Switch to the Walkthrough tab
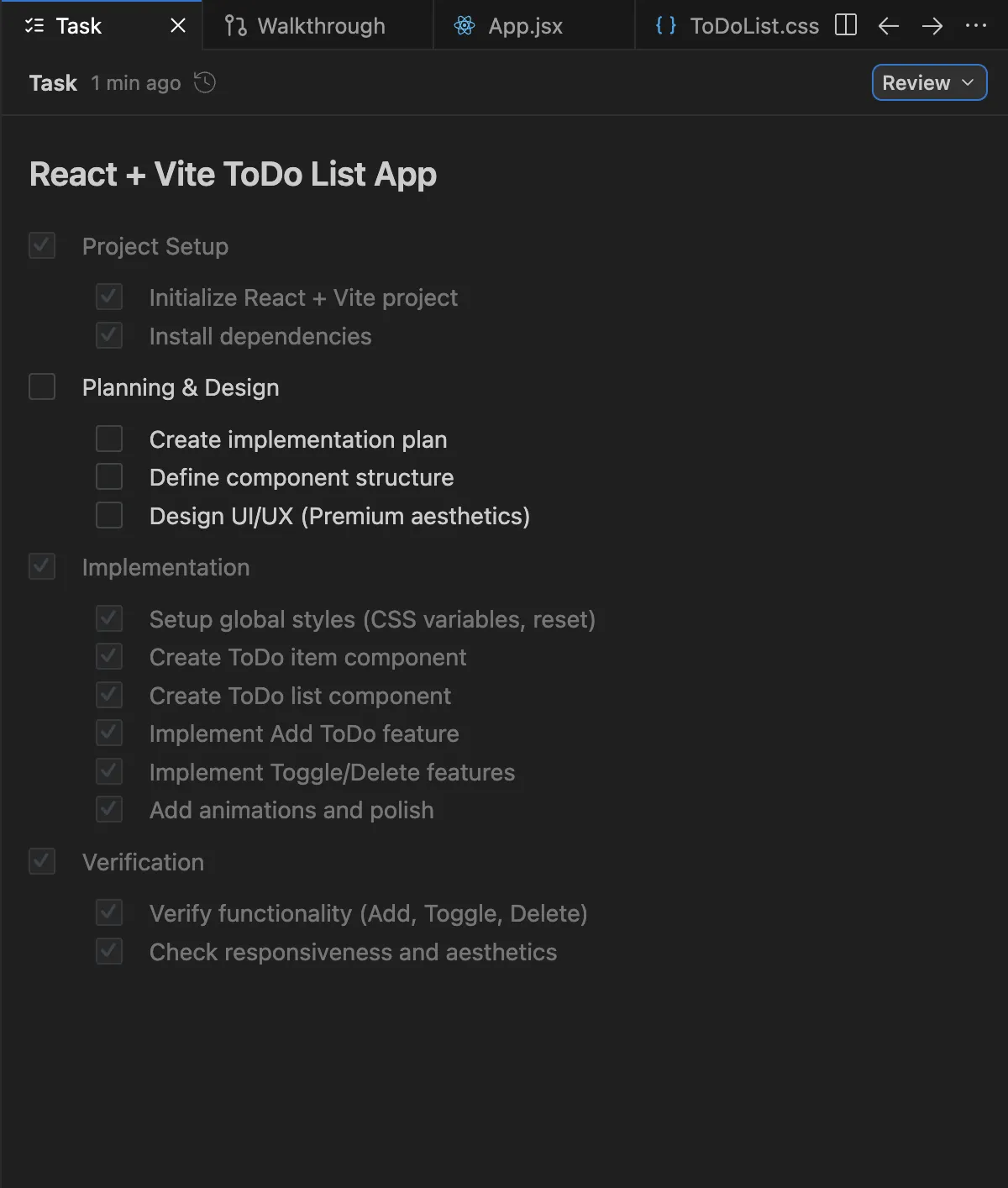Screen dimensions: 1008x1188 321,26
